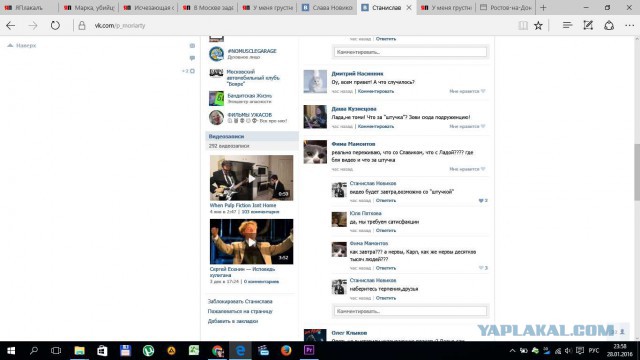Click the padlock site security icon
640x360 pixels.
click(82, 25)
